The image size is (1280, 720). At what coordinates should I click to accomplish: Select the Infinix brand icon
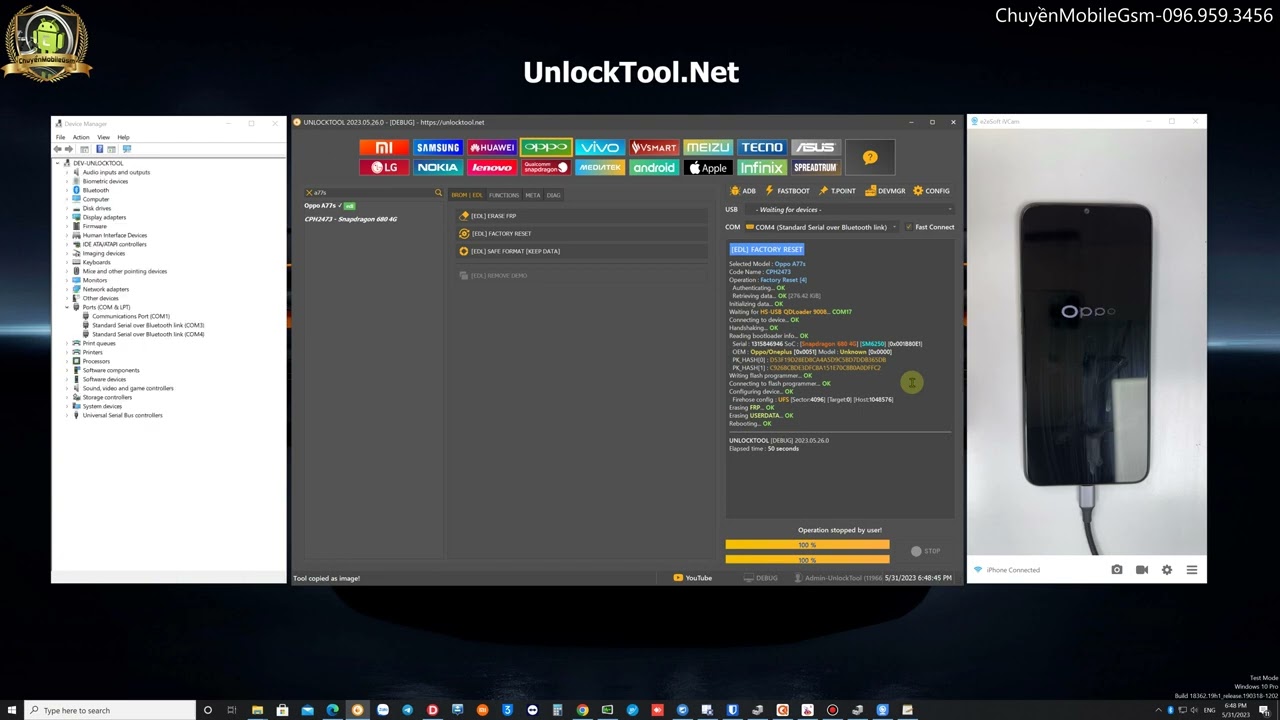tap(762, 167)
